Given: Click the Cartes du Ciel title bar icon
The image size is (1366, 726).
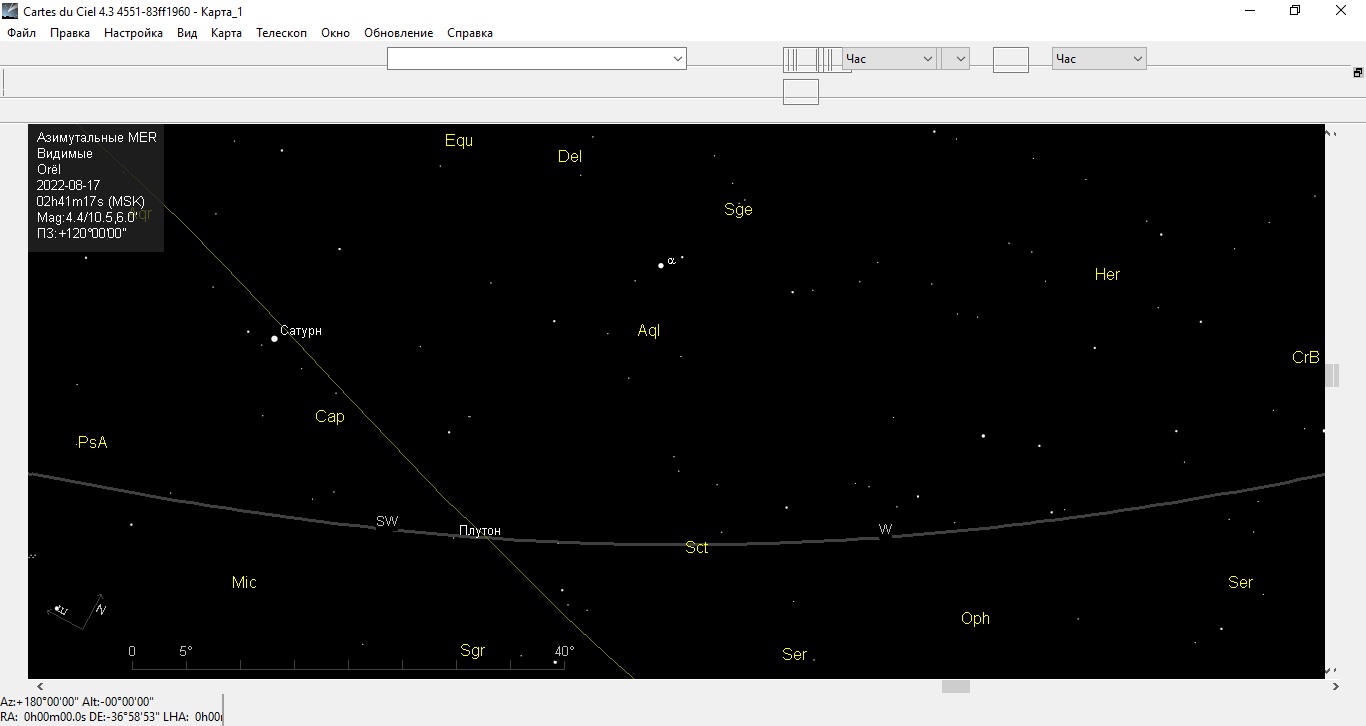Looking at the screenshot, I should (10, 11).
